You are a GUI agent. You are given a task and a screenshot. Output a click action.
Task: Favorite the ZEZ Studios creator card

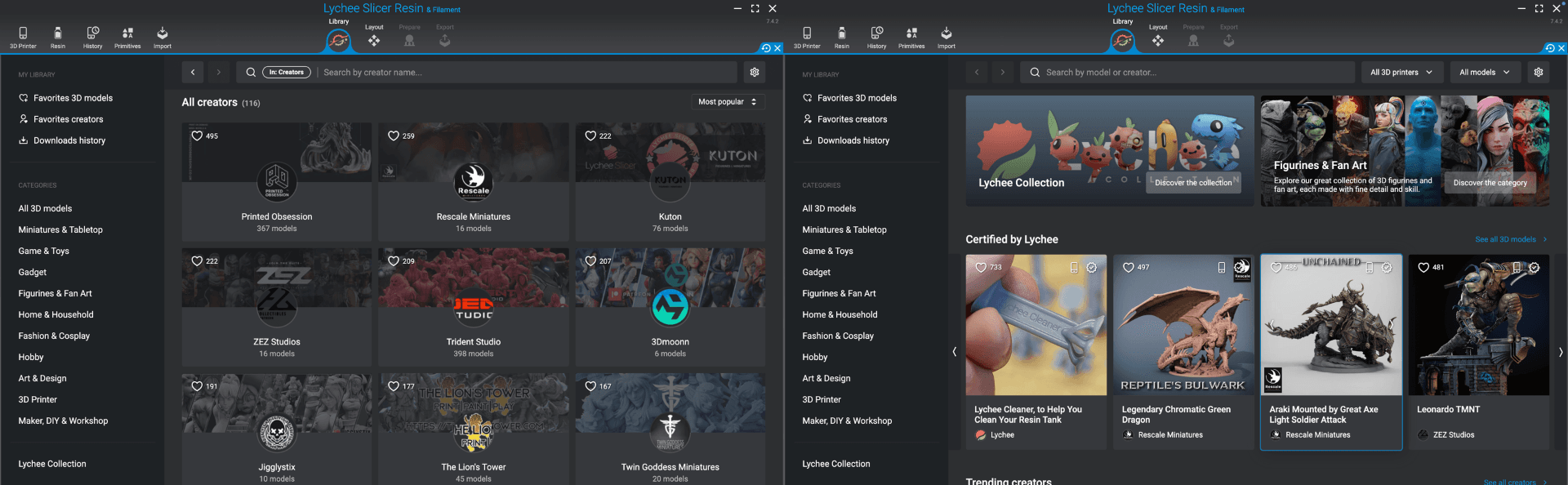(197, 260)
